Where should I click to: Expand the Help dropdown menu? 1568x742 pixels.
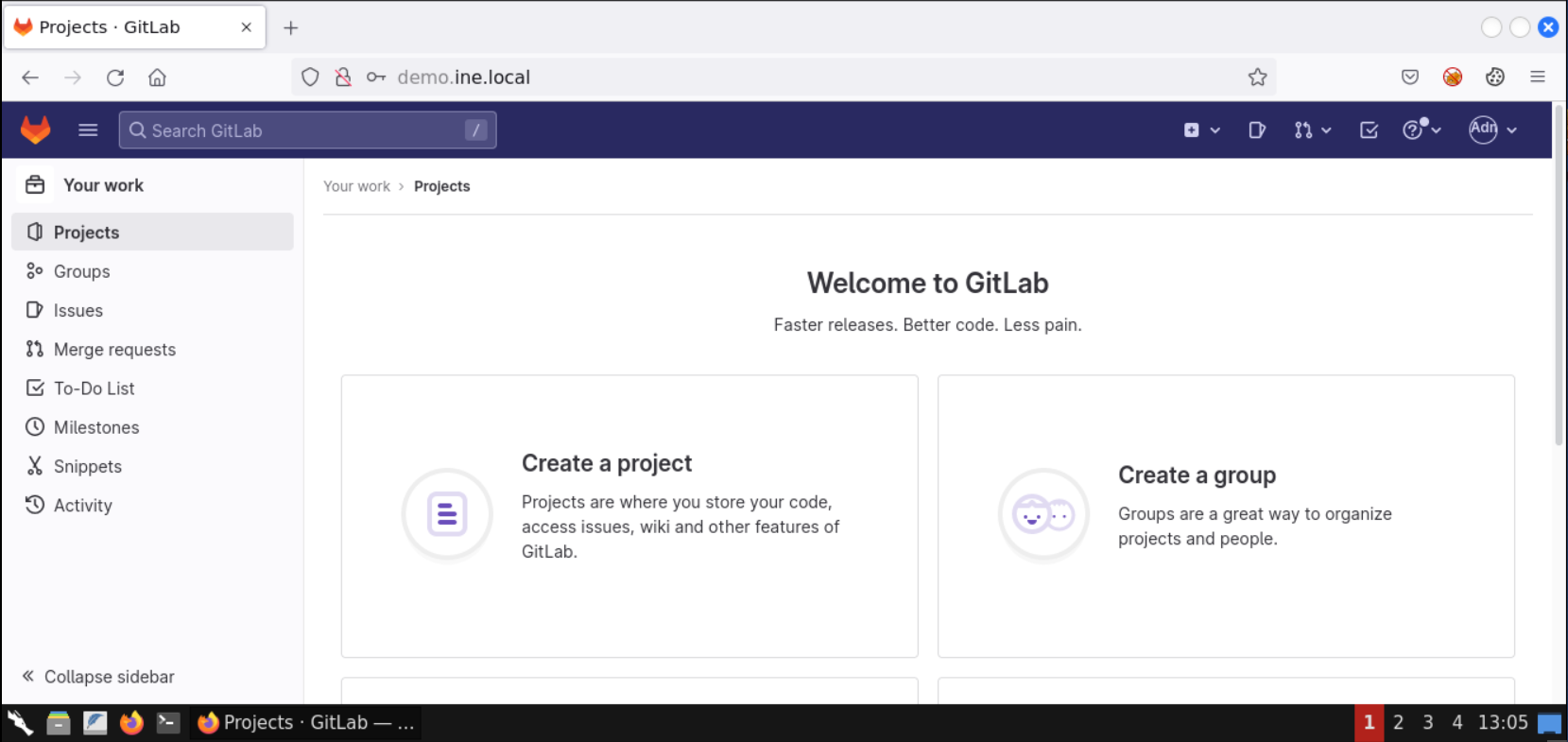(1422, 130)
